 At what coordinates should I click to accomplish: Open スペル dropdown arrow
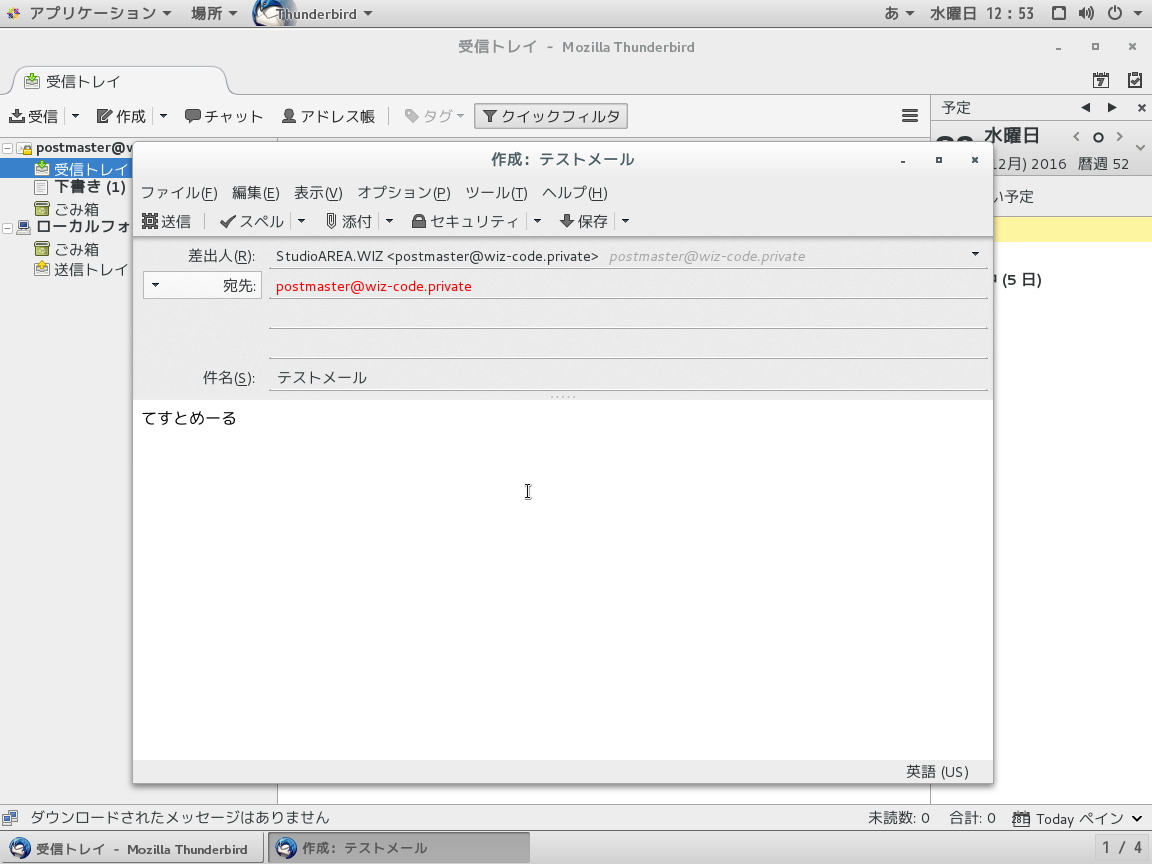301,221
